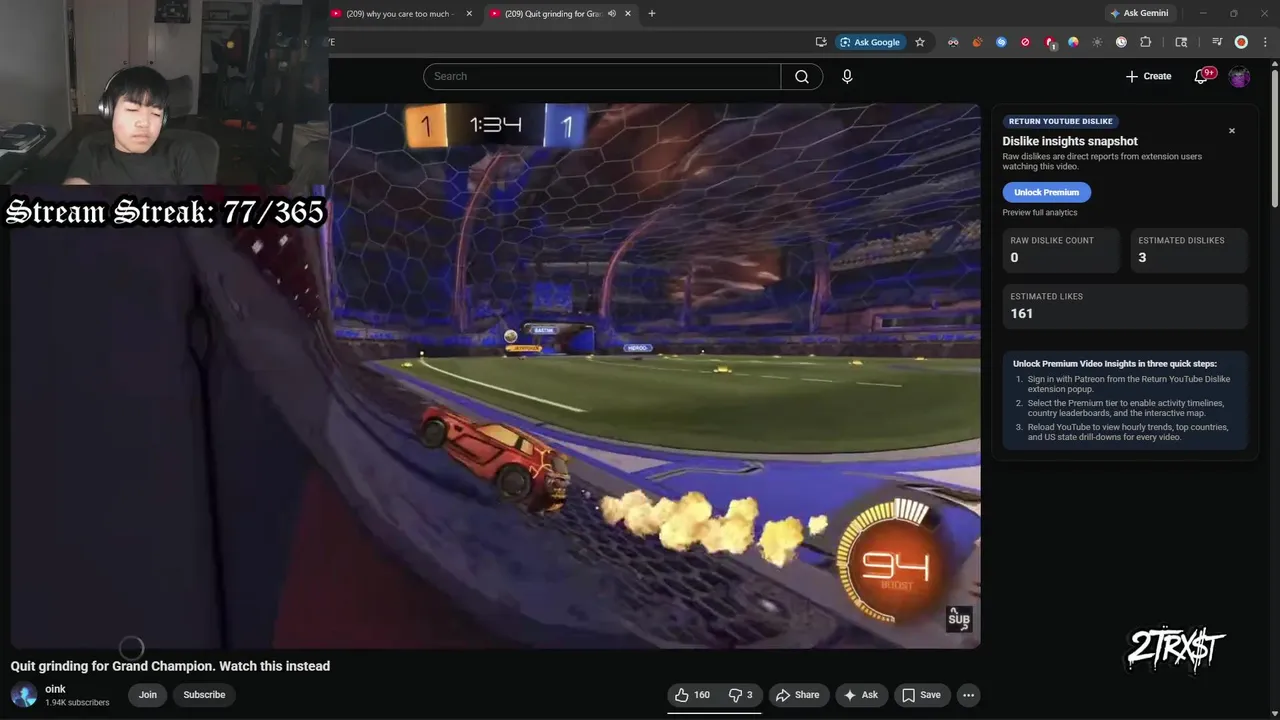1280x720 pixels.
Task: Click the install/cast screen icon in address bar
Action: click(x=821, y=42)
